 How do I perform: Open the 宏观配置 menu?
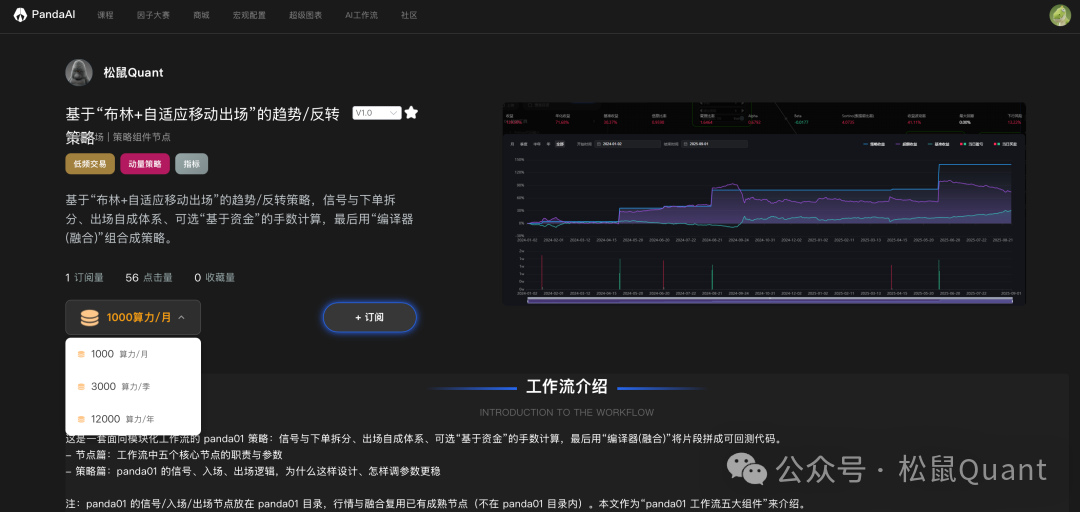coord(249,15)
